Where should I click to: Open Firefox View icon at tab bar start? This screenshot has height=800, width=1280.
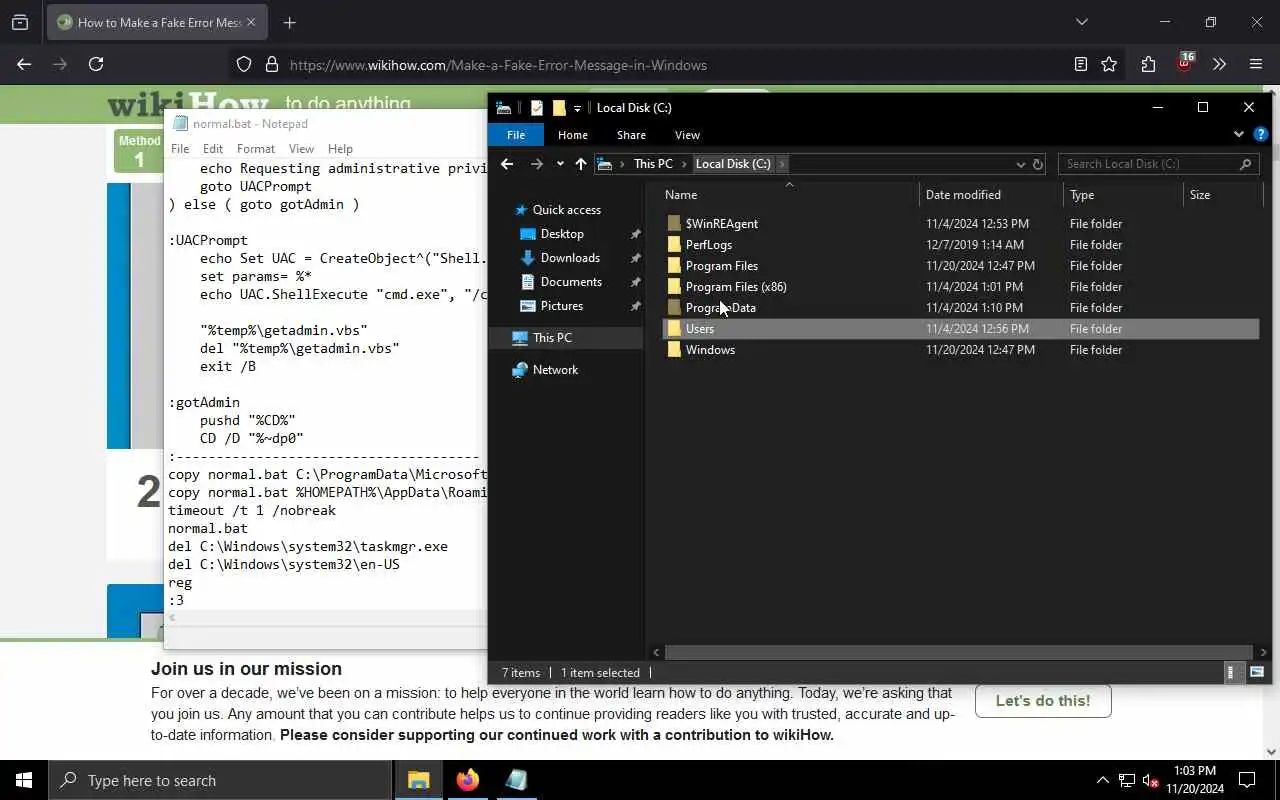pos(20,22)
